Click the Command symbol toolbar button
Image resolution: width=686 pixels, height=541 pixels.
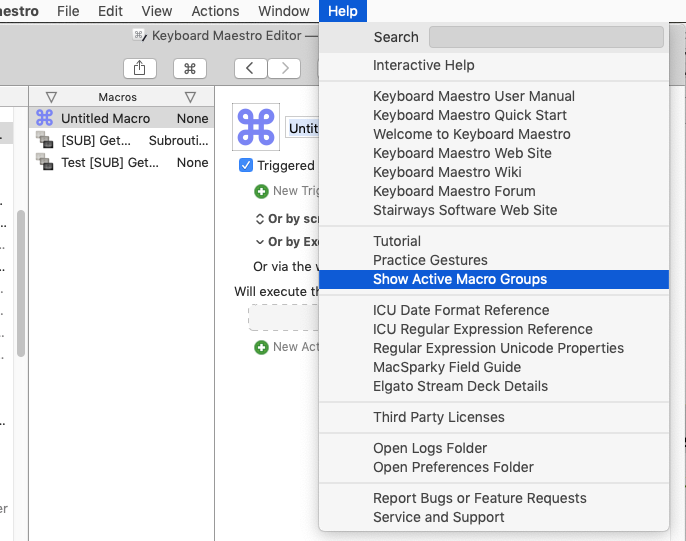pyautogui.click(x=189, y=69)
